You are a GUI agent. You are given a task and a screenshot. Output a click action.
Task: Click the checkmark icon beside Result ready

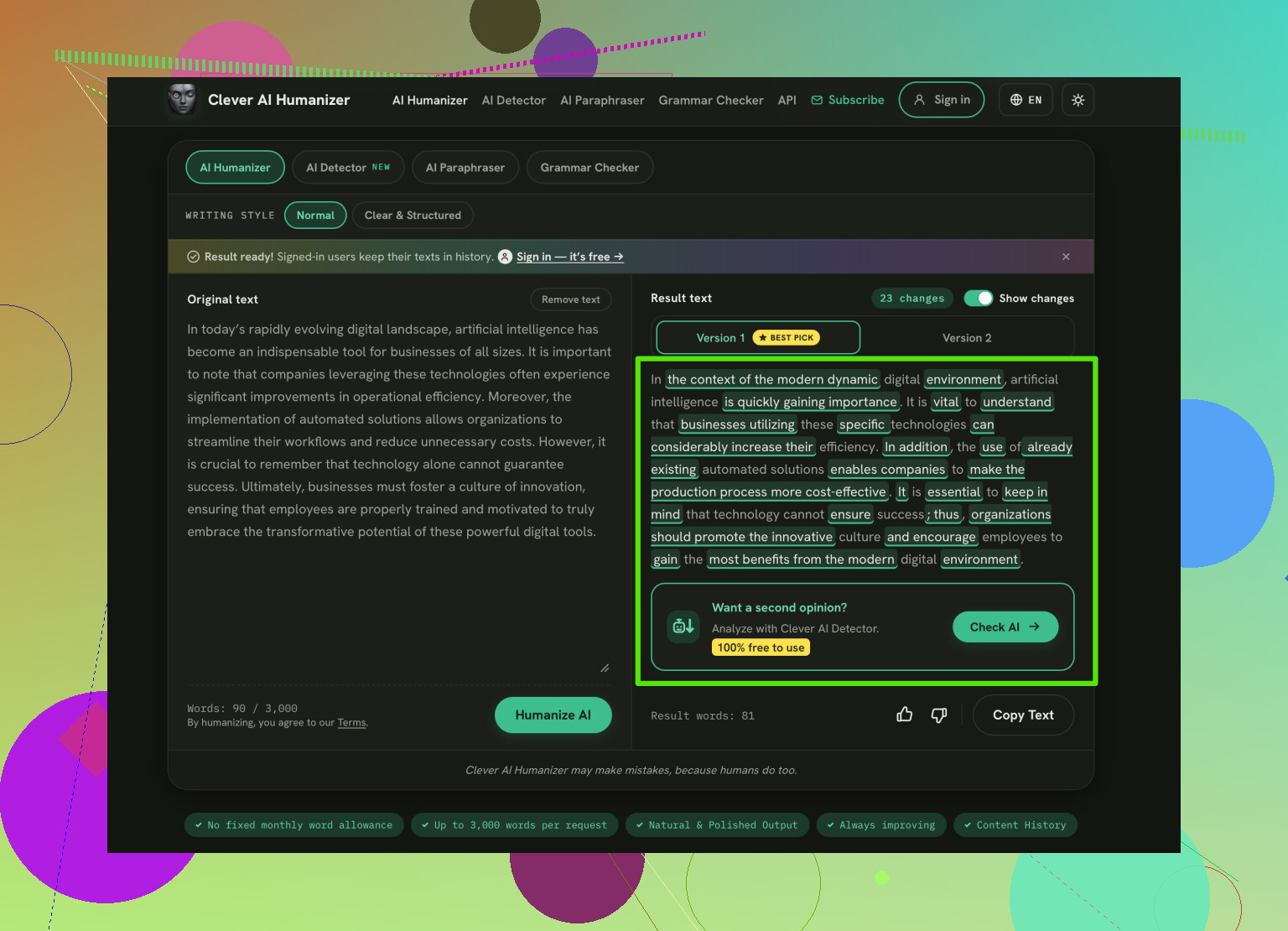[x=193, y=257]
